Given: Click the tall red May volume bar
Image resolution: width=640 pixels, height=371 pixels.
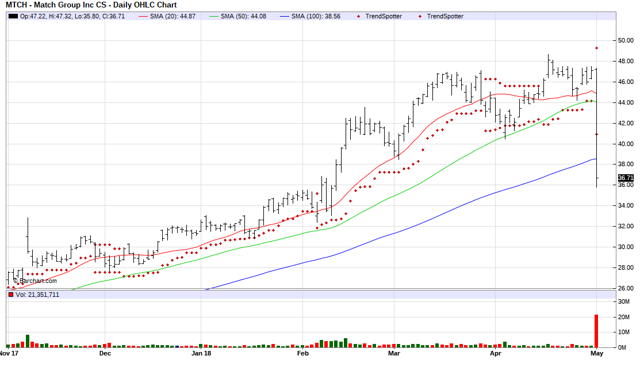Looking at the screenshot, I should coord(596,331).
